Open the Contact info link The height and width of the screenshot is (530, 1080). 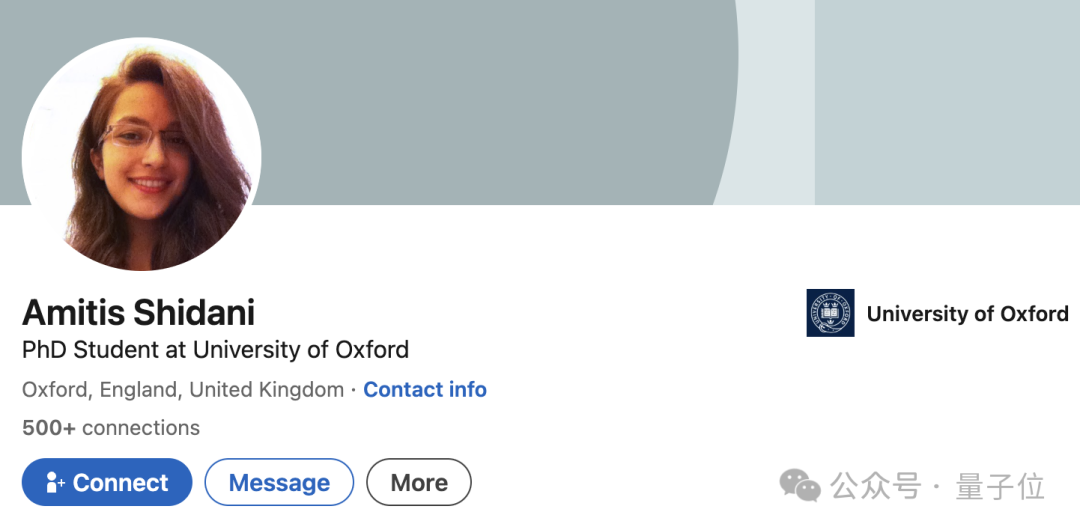point(425,390)
